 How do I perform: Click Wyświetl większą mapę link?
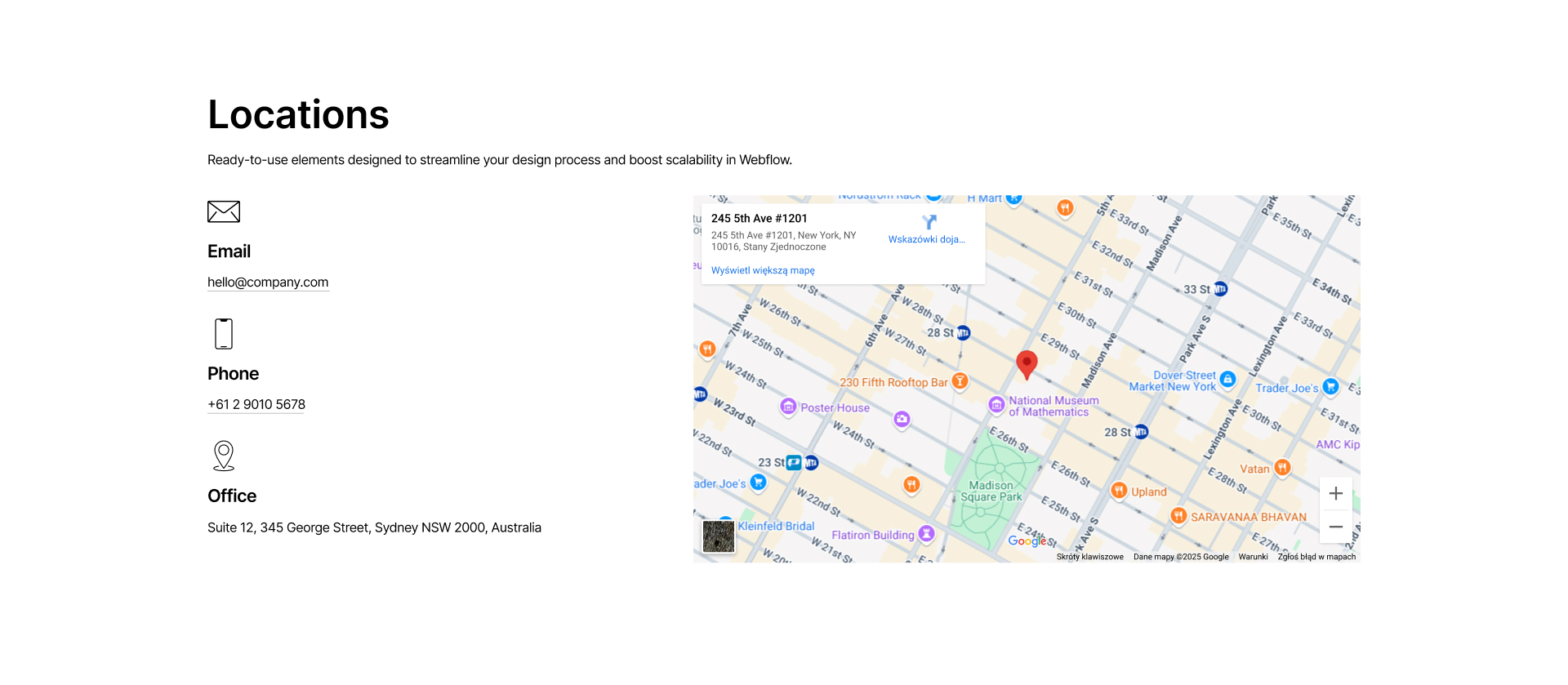click(763, 270)
